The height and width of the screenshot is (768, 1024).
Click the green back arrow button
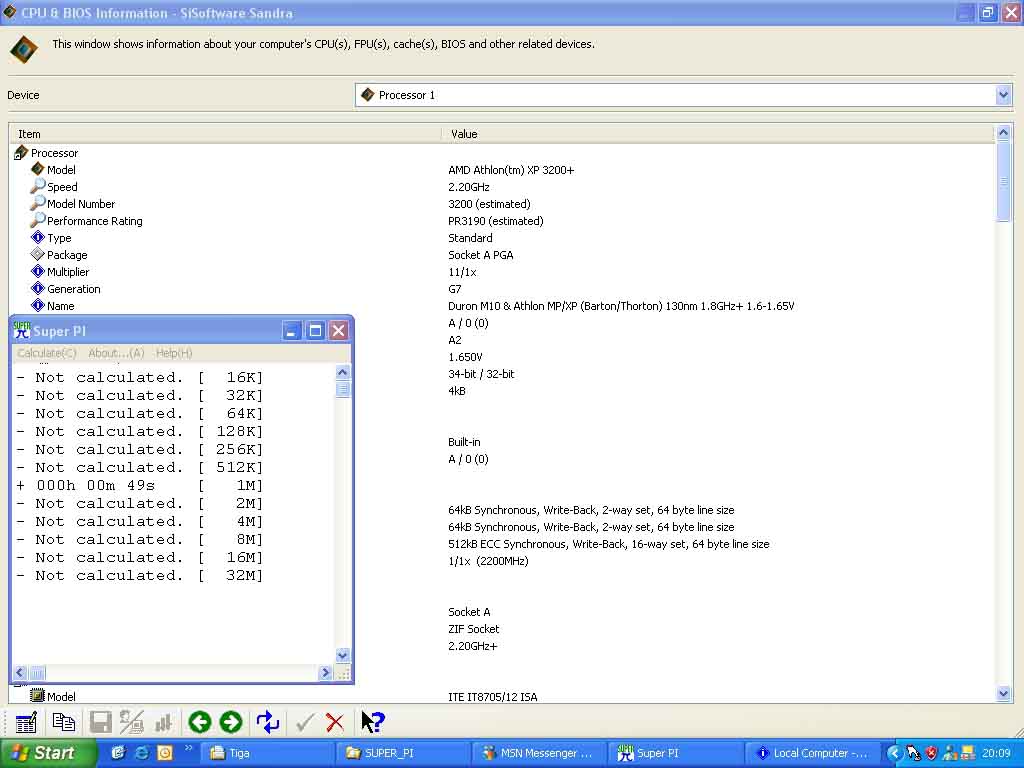(x=200, y=722)
